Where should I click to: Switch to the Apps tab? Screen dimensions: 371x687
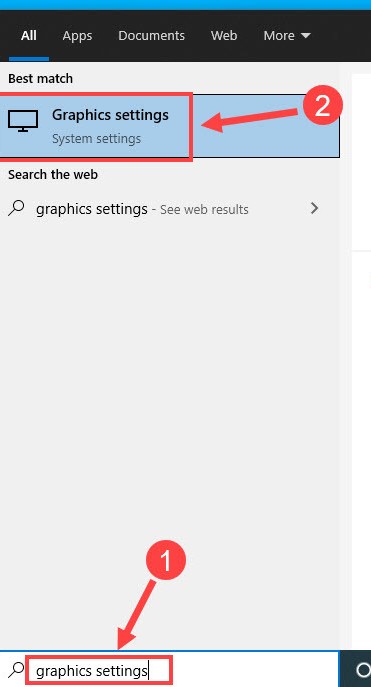click(x=77, y=35)
